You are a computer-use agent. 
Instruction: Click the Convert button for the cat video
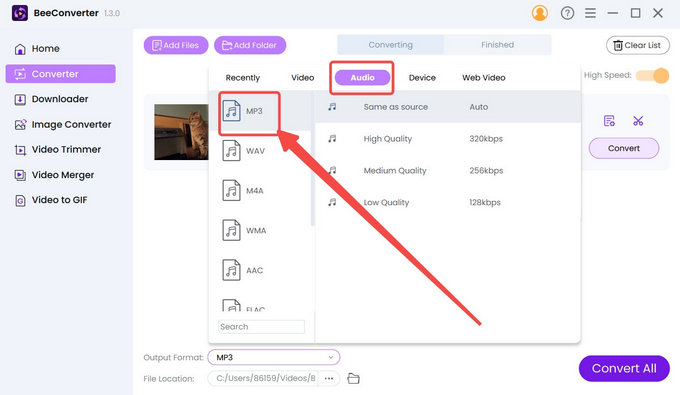624,148
